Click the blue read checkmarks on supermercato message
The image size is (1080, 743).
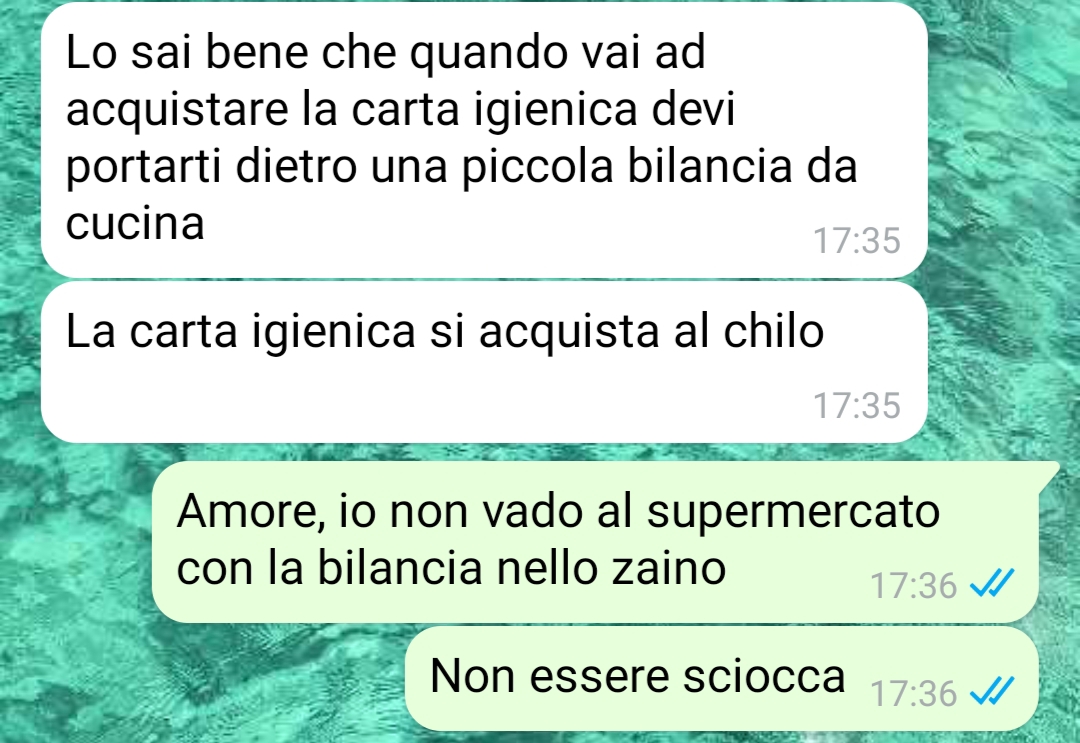pyautogui.click(x=992, y=585)
